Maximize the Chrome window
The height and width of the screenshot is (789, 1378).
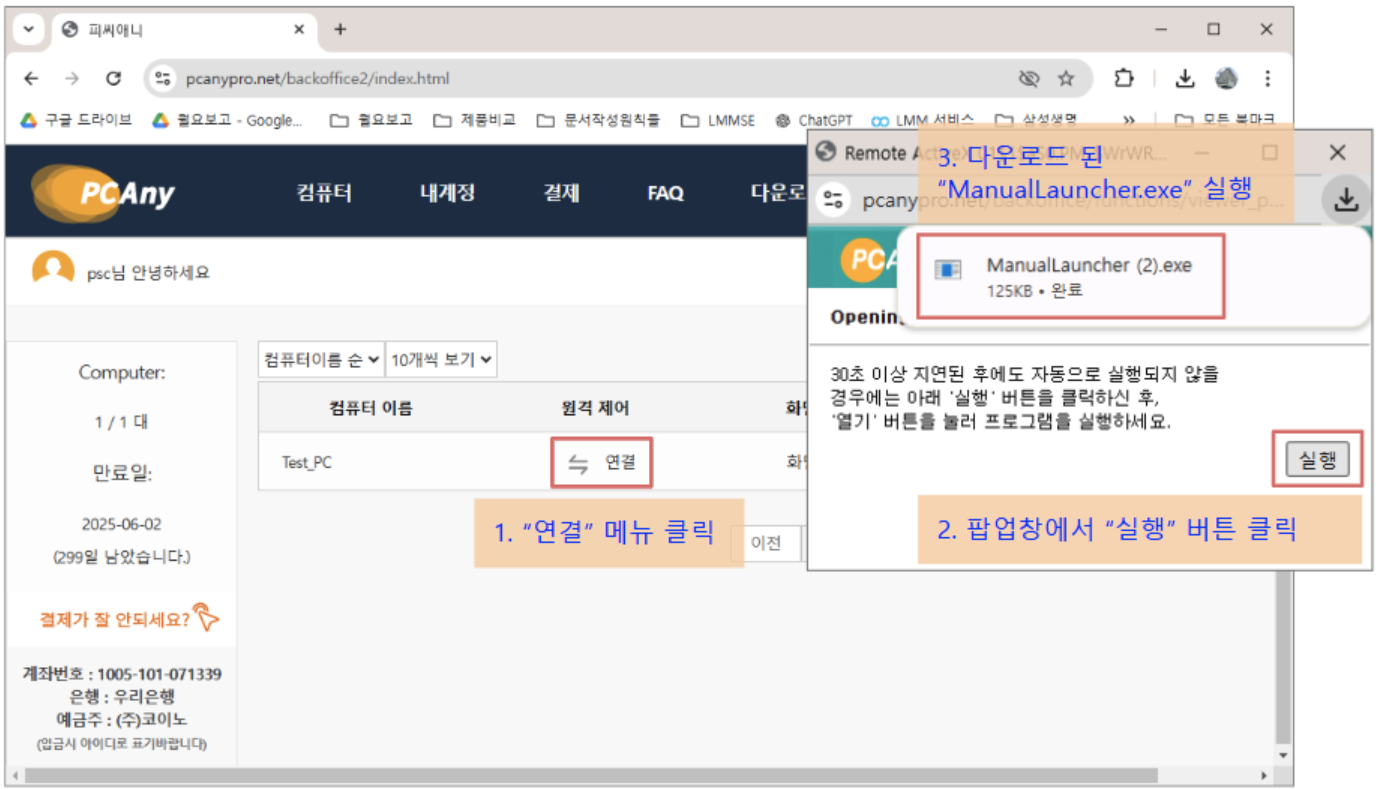click(1213, 30)
